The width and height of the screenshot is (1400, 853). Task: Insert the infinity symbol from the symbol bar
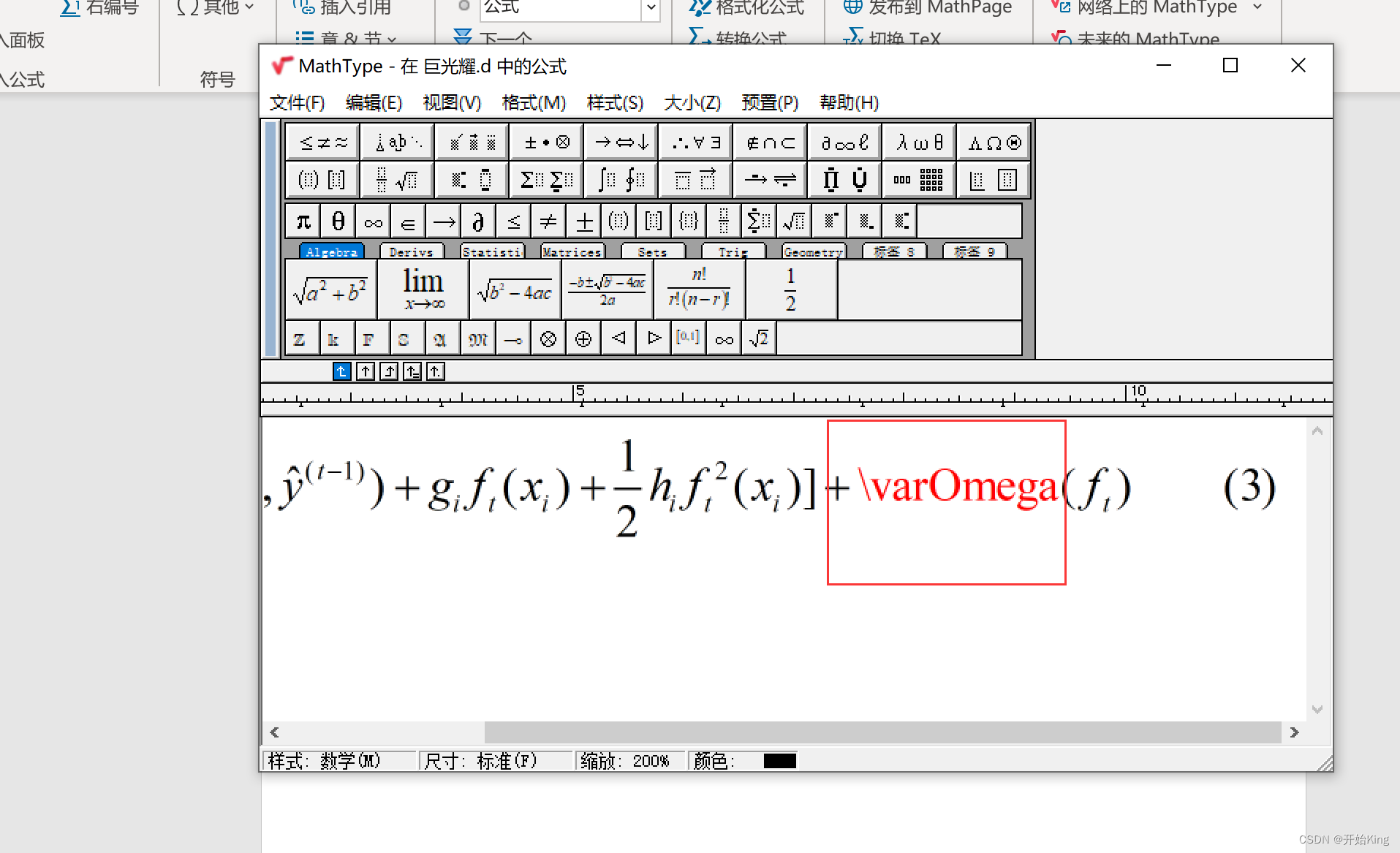tap(372, 220)
